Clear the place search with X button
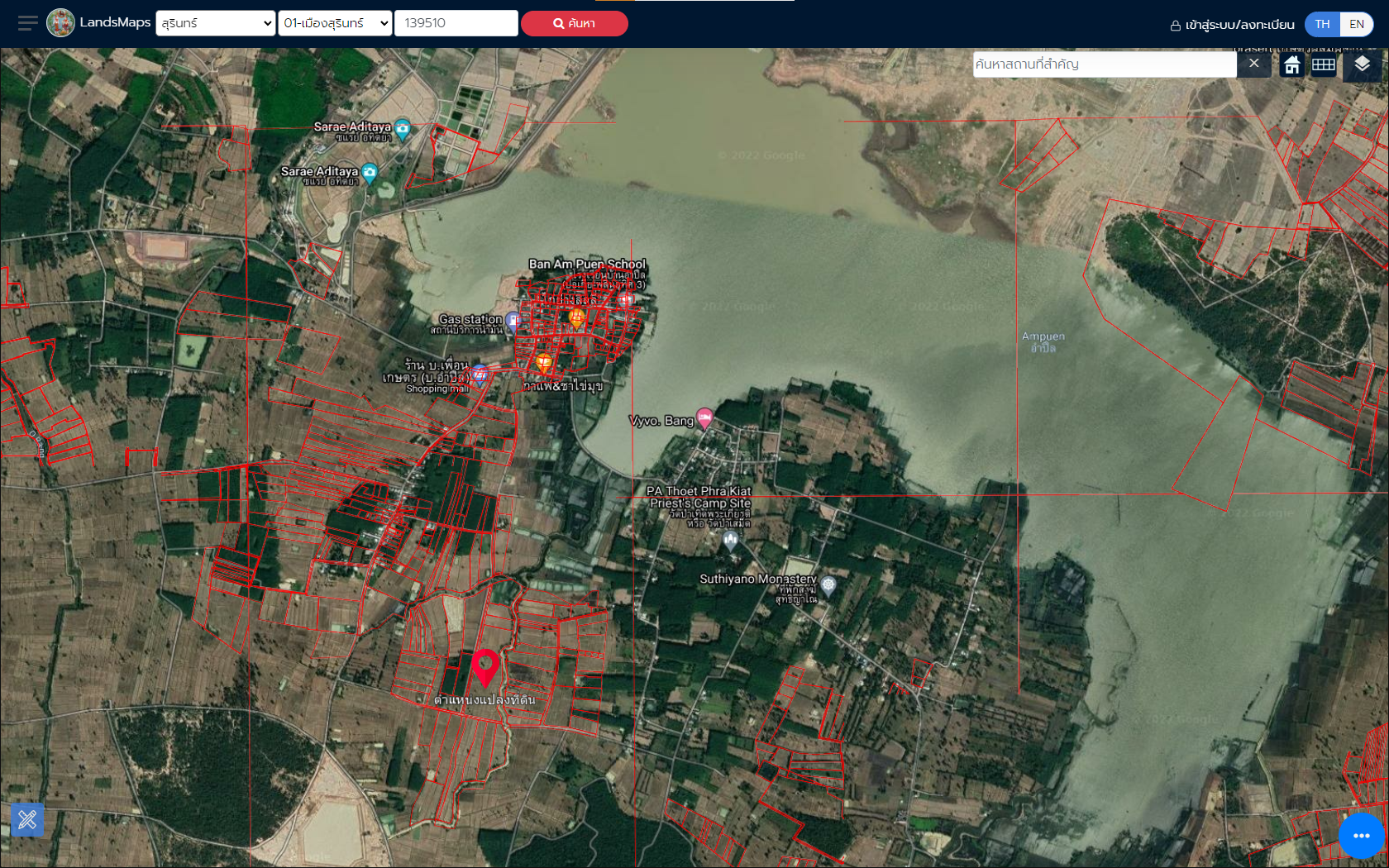 click(1254, 64)
